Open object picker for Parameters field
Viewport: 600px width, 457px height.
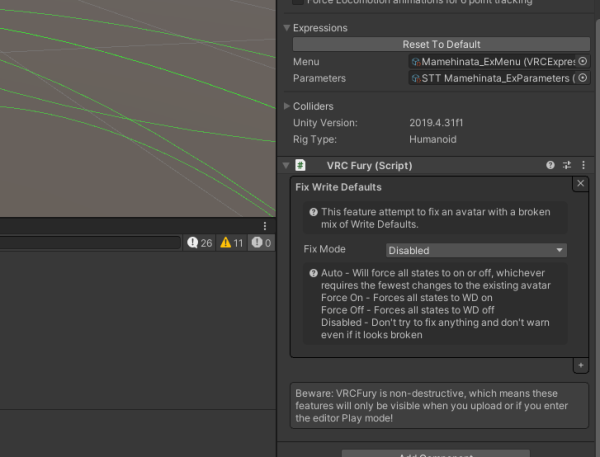(x=583, y=78)
